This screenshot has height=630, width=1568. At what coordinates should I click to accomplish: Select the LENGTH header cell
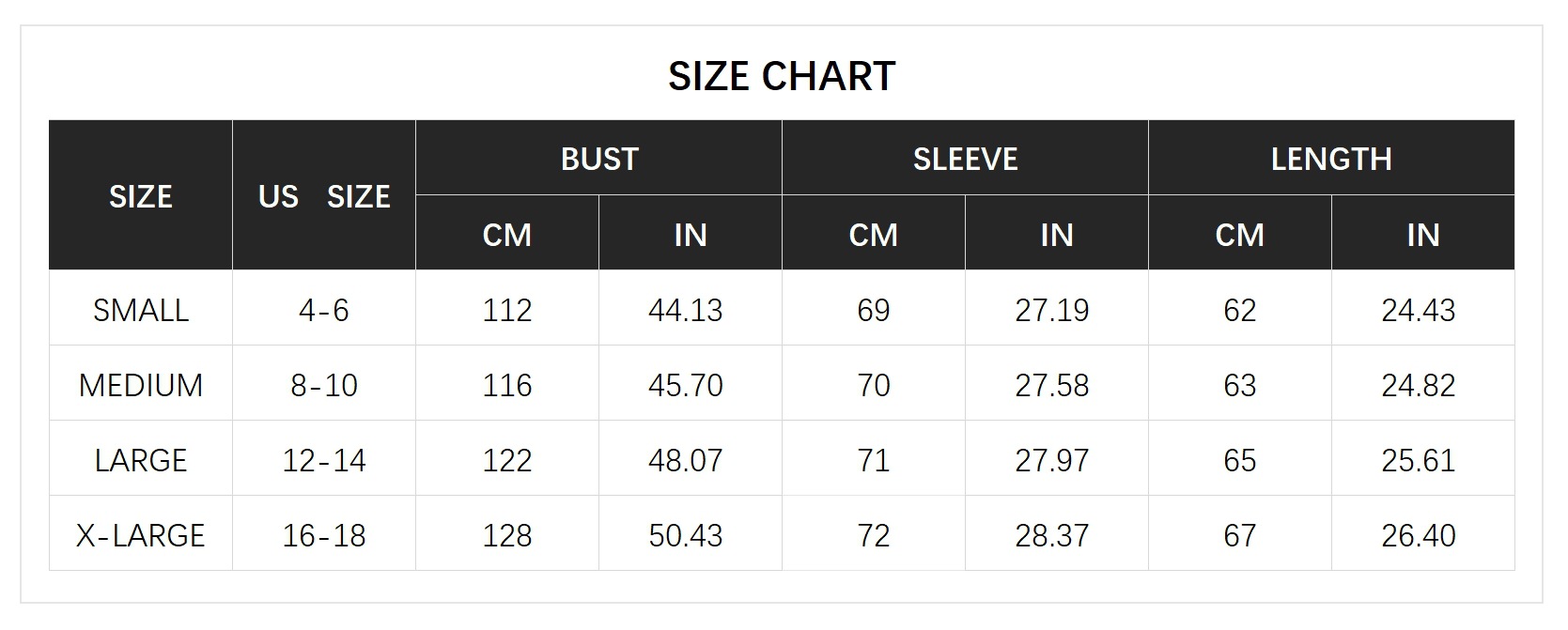coord(1331,159)
